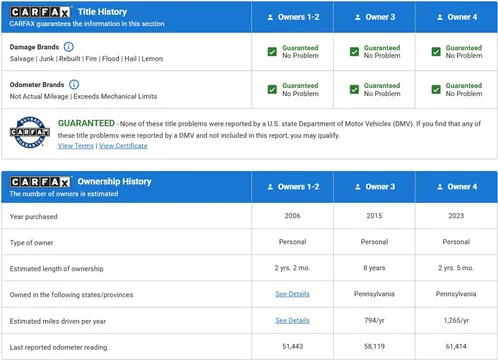Click the CARFAX logo in Ownership History header
498x360 pixels.
pos(40,182)
